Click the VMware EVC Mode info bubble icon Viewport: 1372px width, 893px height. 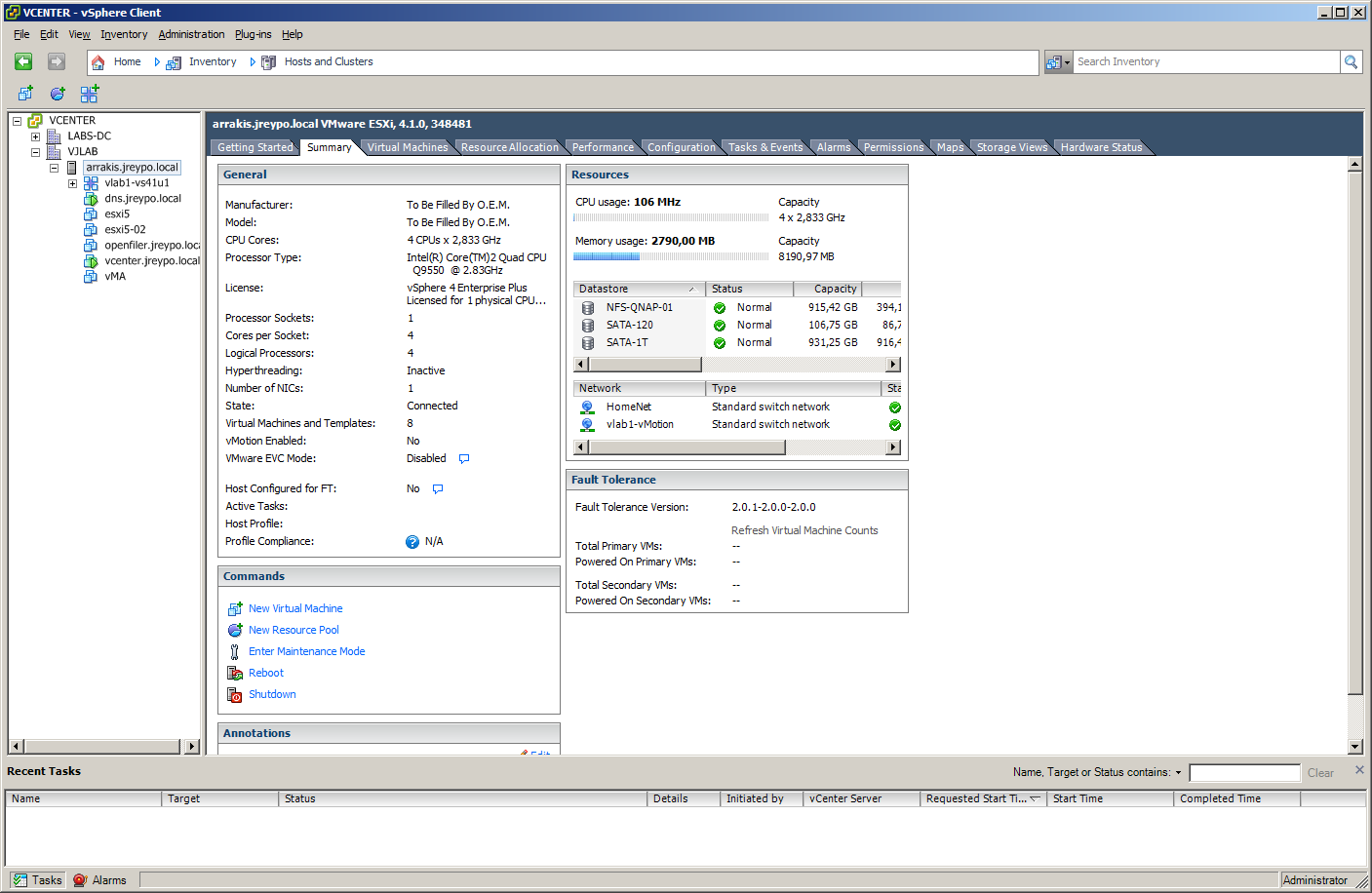464,458
